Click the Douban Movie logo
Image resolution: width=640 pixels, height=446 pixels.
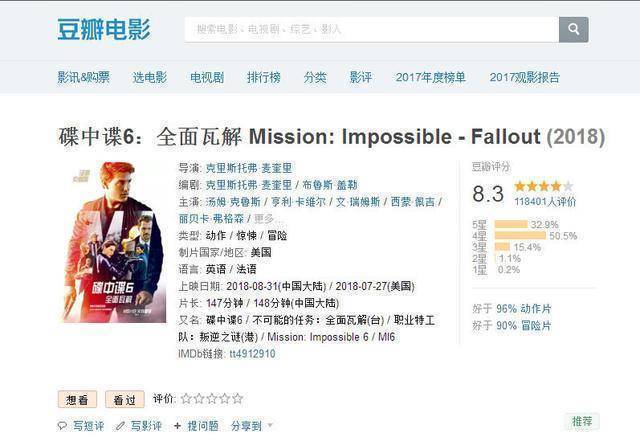[x=104, y=29]
